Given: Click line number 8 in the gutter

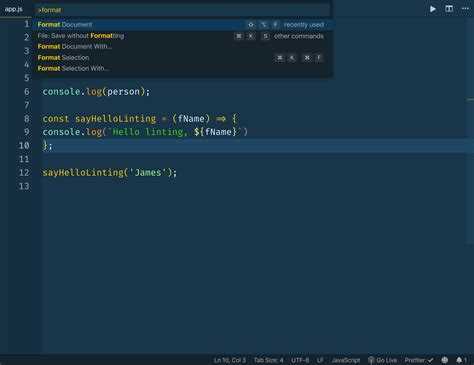Looking at the screenshot, I should pyautogui.click(x=27, y=119).
